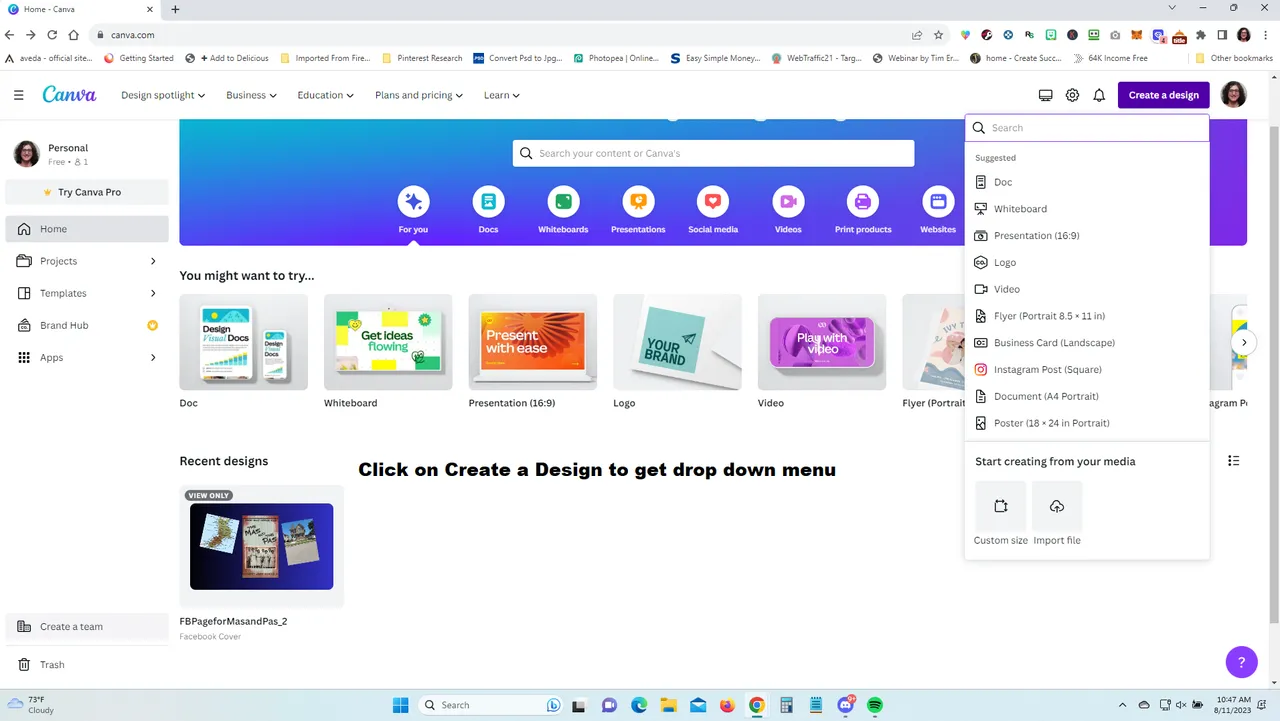Click the Canva logo
1280x721 pixels.
tap(69, 95)
